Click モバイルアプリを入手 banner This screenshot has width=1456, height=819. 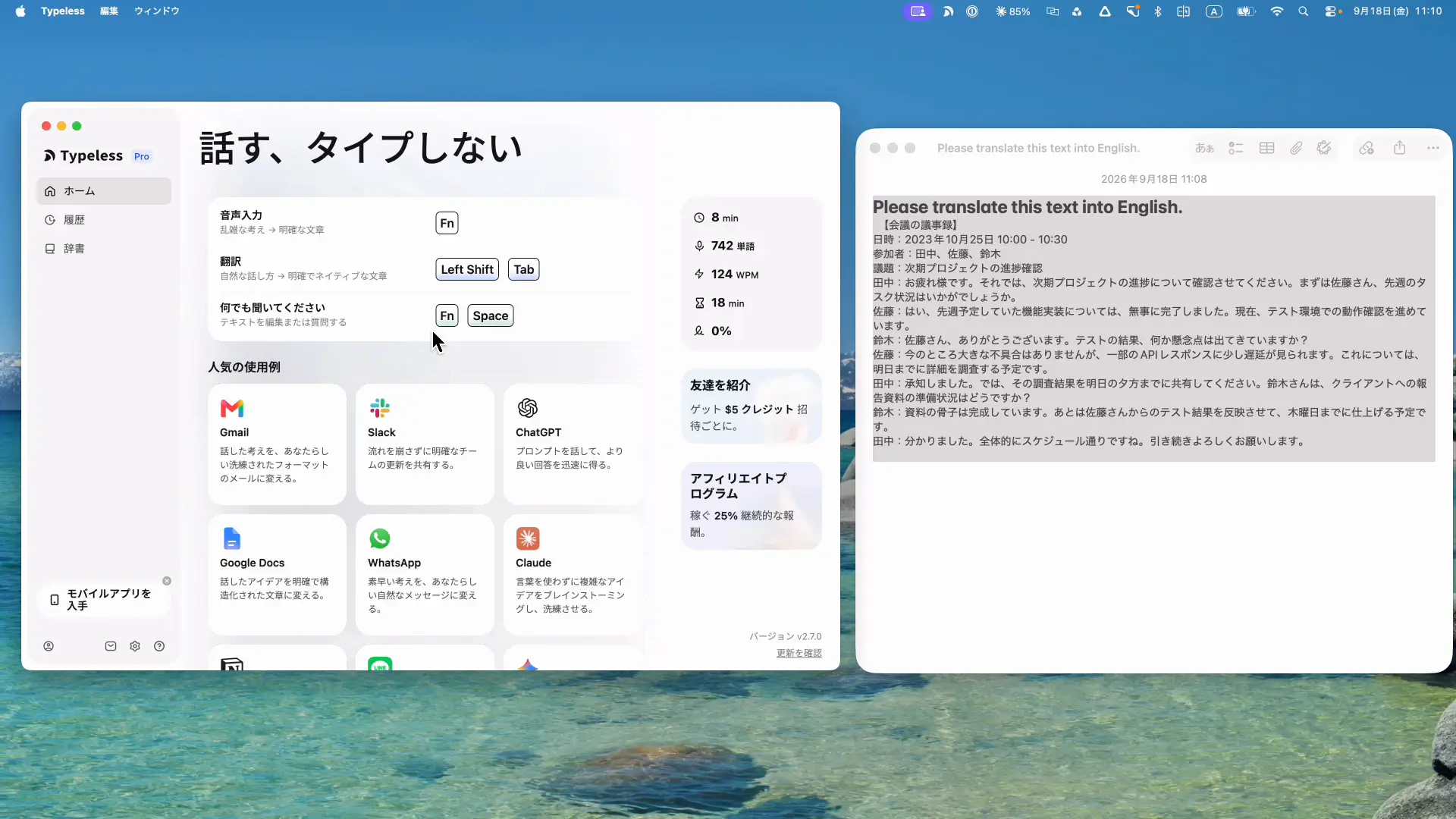(x=104, y=600)
